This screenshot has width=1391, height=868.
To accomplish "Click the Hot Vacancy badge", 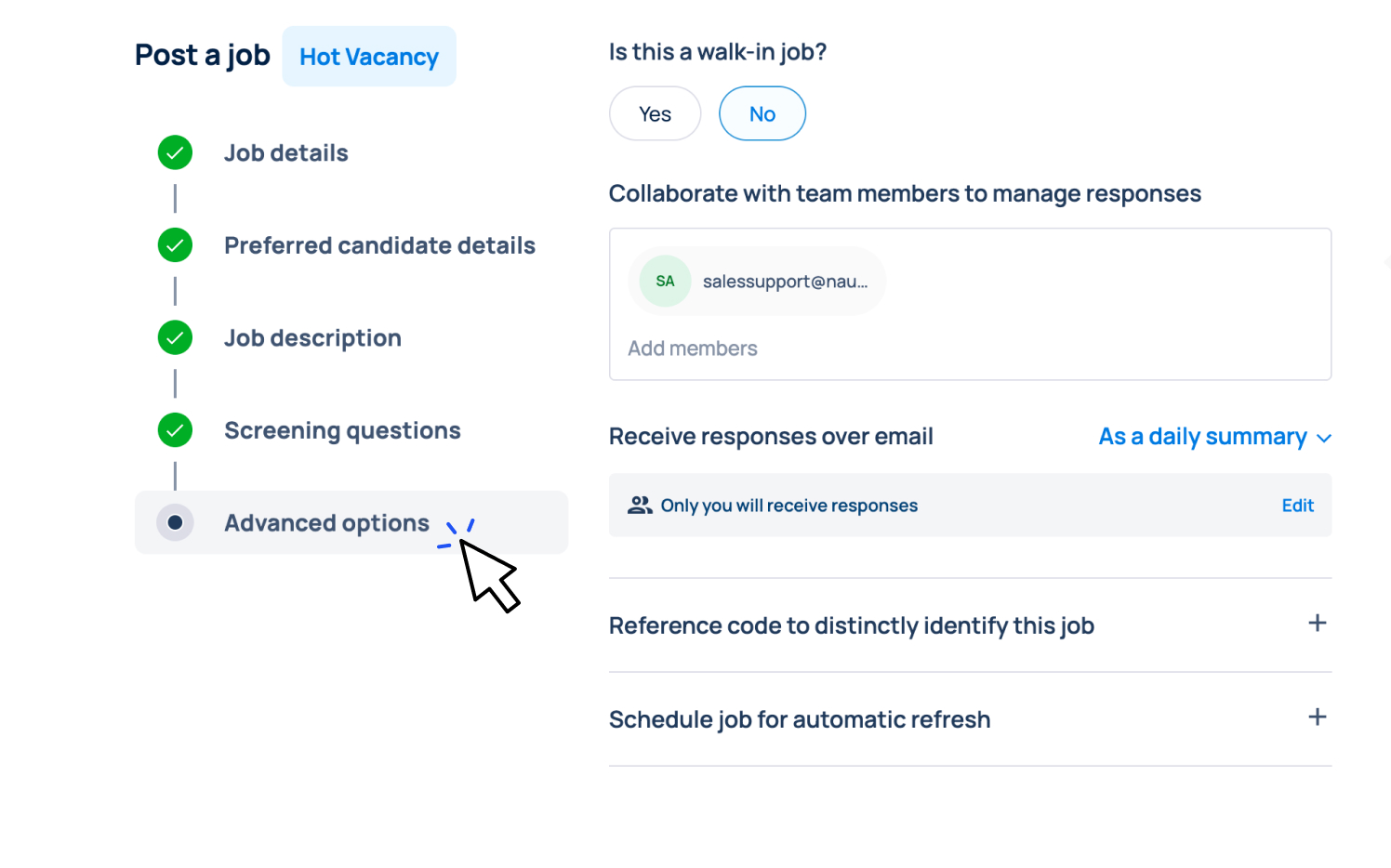I will tap(369, 57).
